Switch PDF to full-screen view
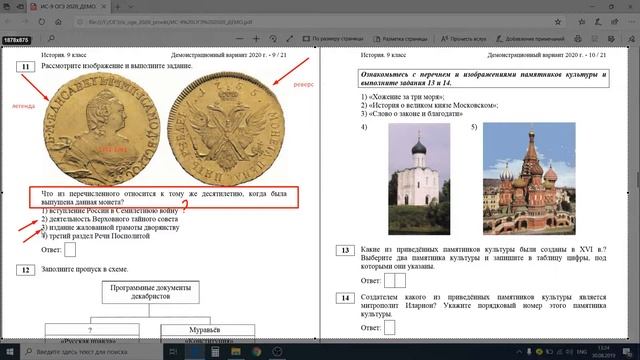Screen dimensions: 640x360 tap(289, 39)
